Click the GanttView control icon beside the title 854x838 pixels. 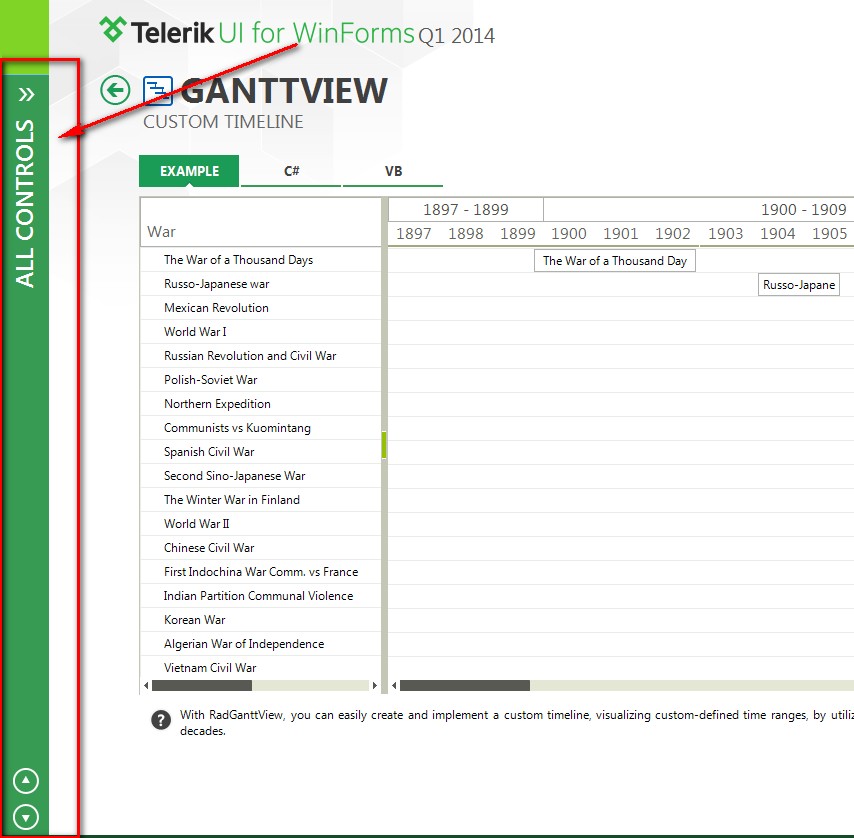[x=158, y=90]
